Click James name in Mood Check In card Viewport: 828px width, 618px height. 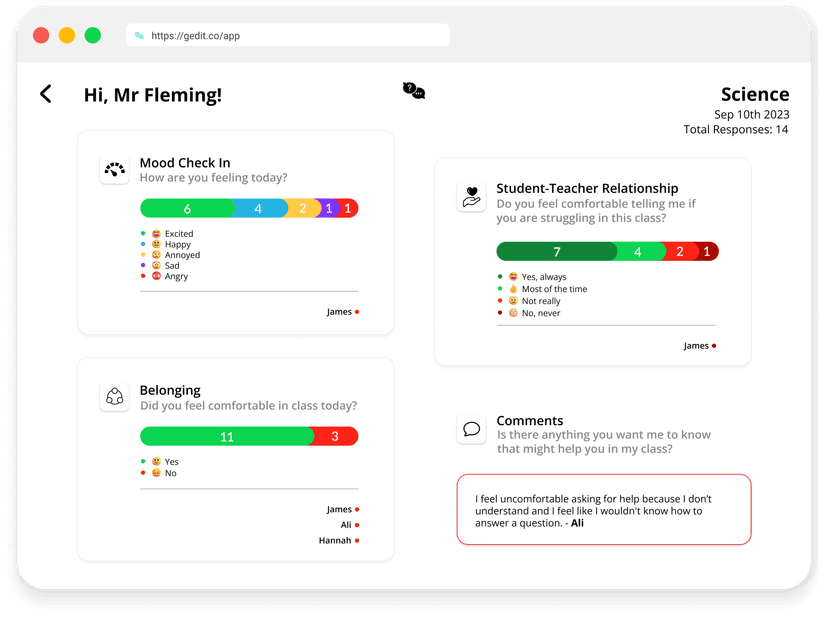[339, 312]
